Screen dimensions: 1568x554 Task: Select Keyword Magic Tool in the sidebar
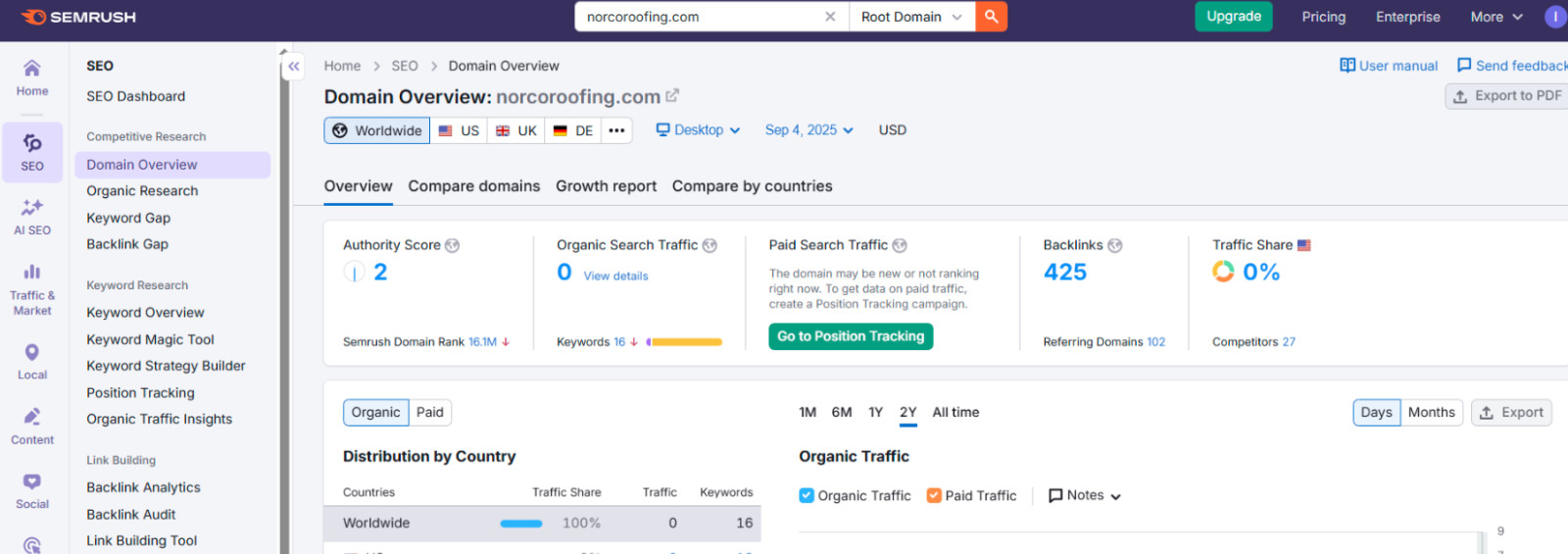pyautogui.click(x=150, y=339)
